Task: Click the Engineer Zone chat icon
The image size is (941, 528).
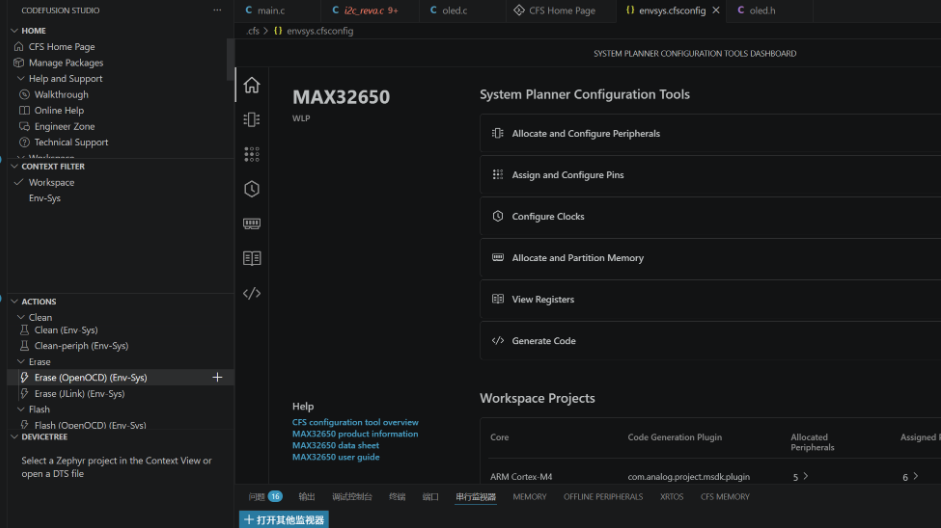Action: pos(24,126)
